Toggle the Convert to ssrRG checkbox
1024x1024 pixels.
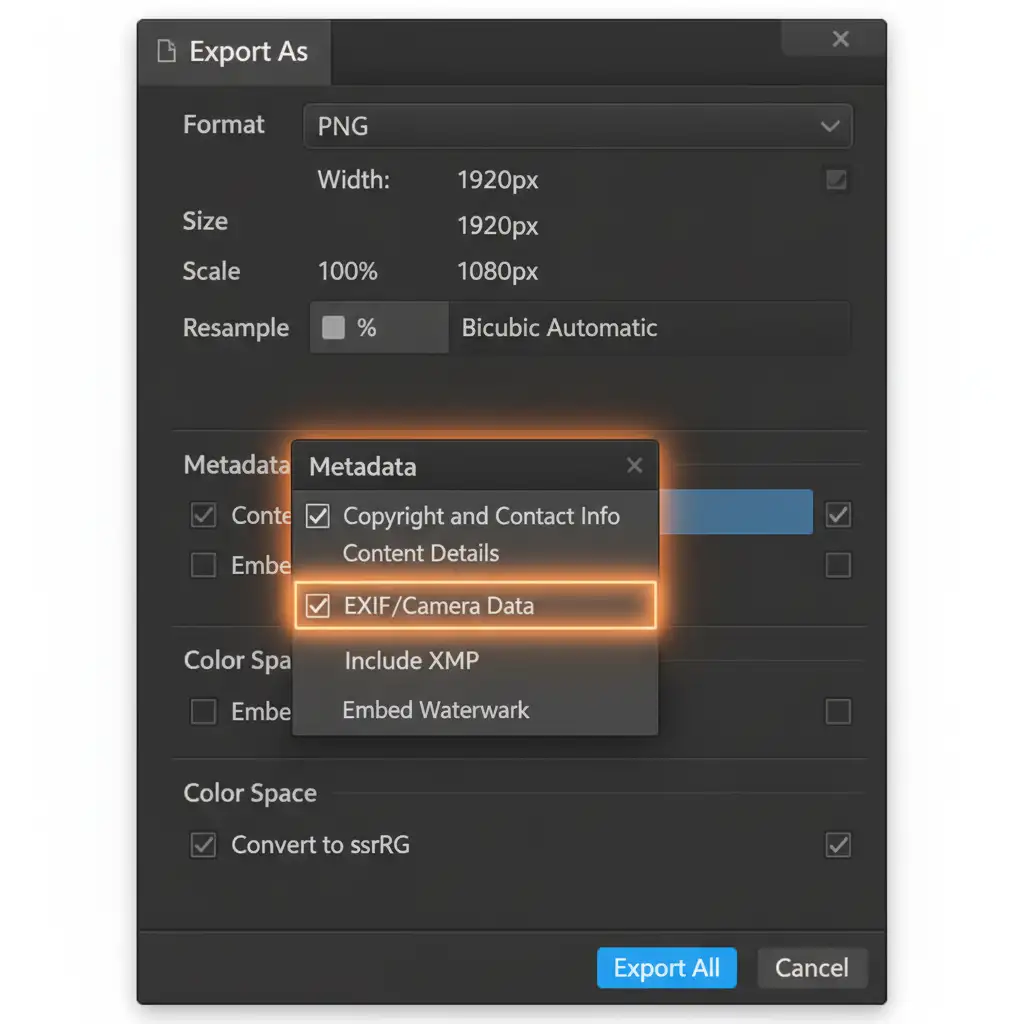point(203,845)
